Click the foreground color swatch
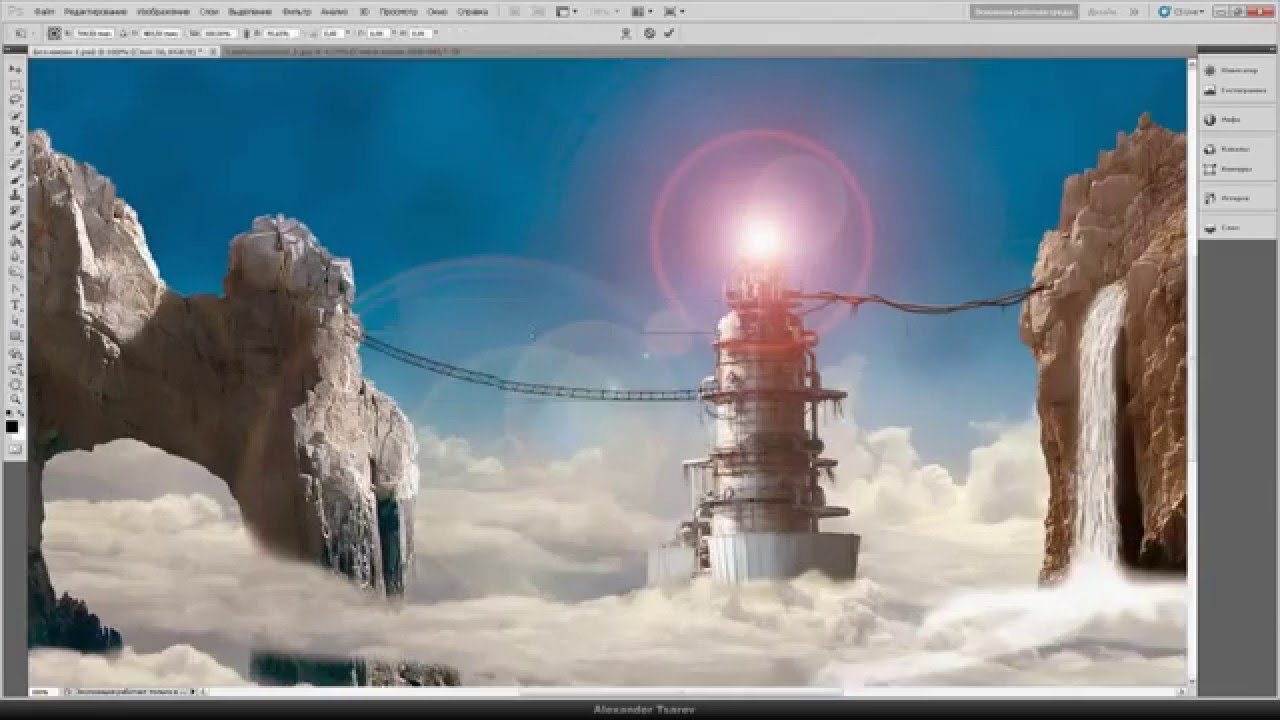Viewport: 1280px width, 720px height. tap(13, 427)
